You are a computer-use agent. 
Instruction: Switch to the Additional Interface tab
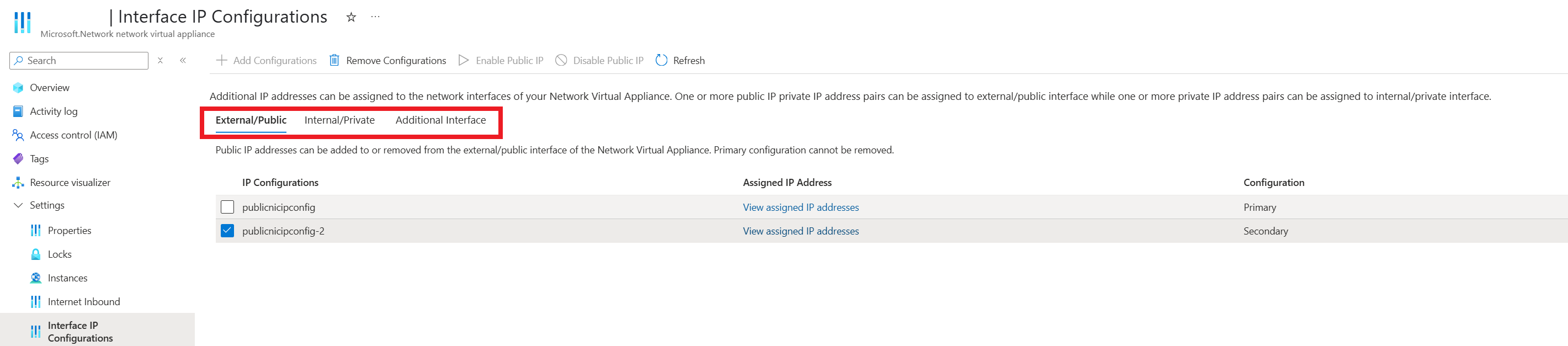(x=440, y=120)
